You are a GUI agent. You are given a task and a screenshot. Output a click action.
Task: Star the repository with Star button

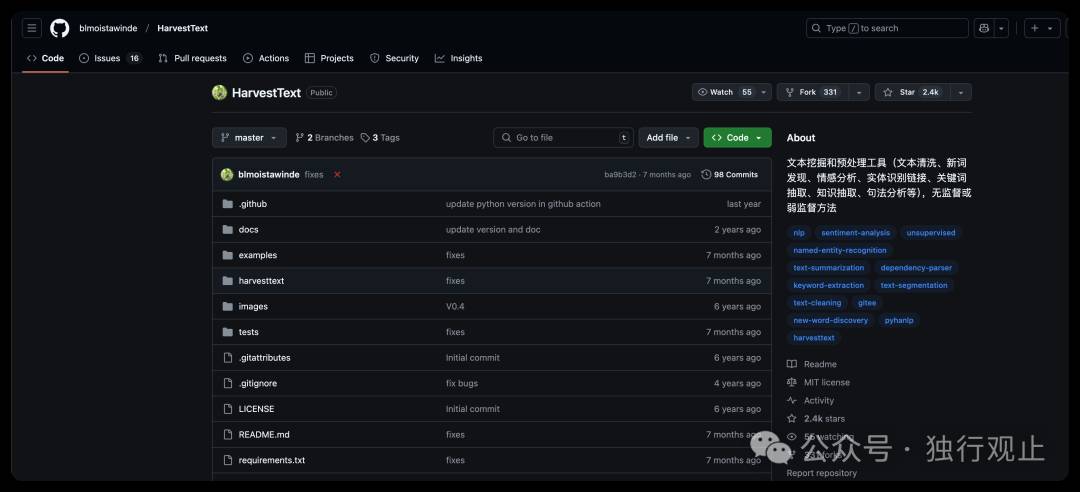click(913, 92)
